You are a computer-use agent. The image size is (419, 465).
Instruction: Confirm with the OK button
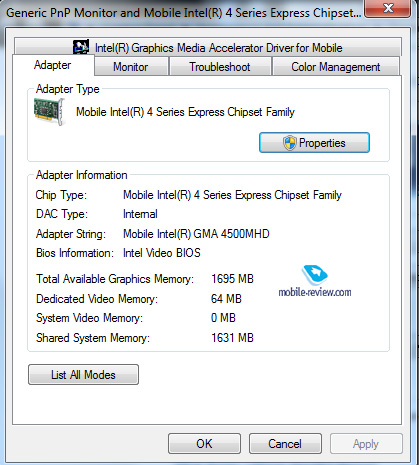click(204, 444)
